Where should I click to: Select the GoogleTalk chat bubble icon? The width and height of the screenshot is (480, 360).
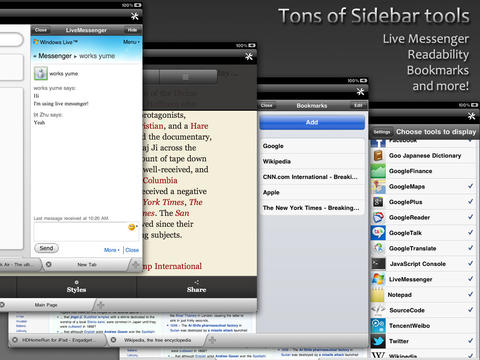pyautogui.click(x=378, y=233)
